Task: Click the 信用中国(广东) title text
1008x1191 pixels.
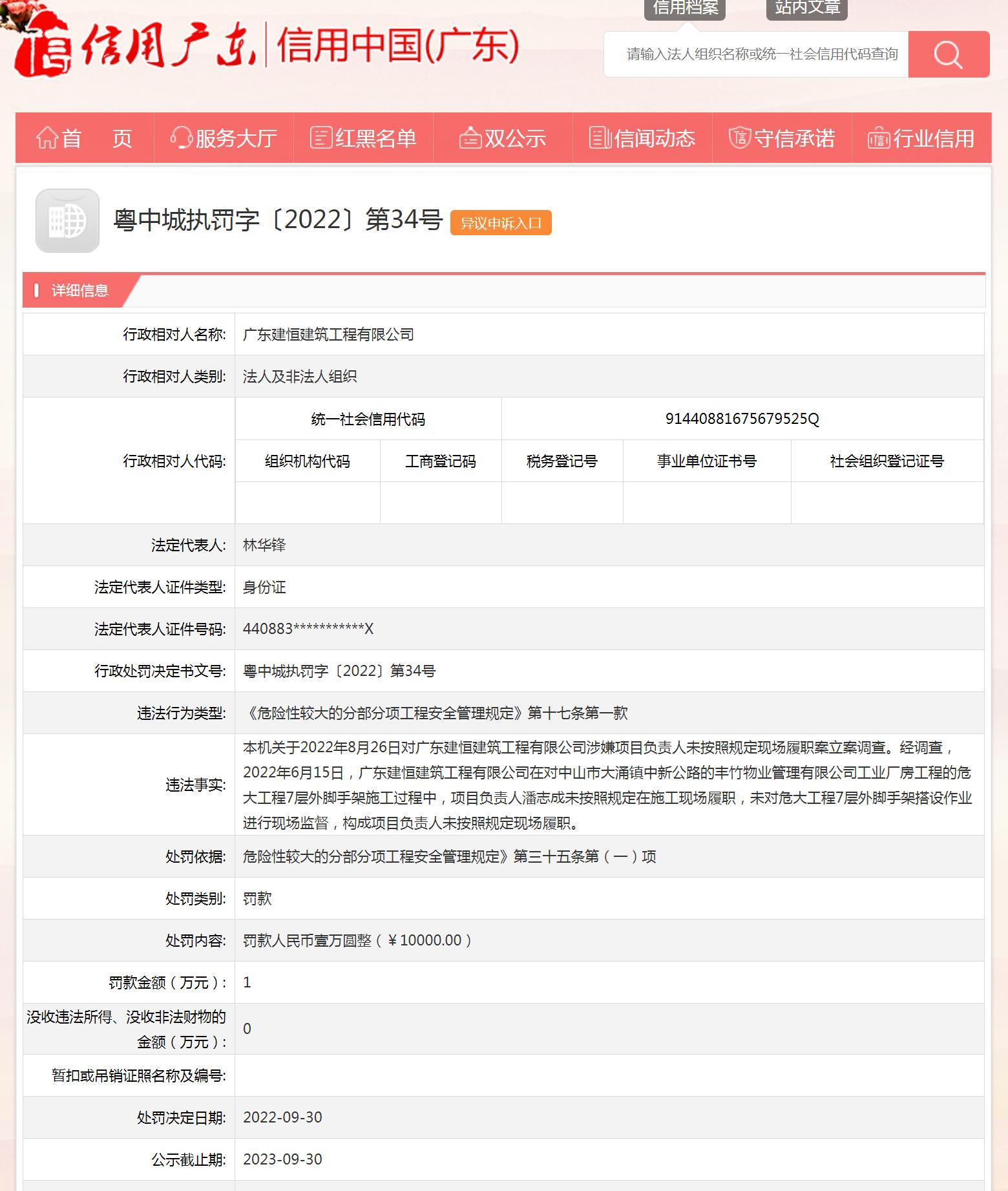Action: (398, 45)
